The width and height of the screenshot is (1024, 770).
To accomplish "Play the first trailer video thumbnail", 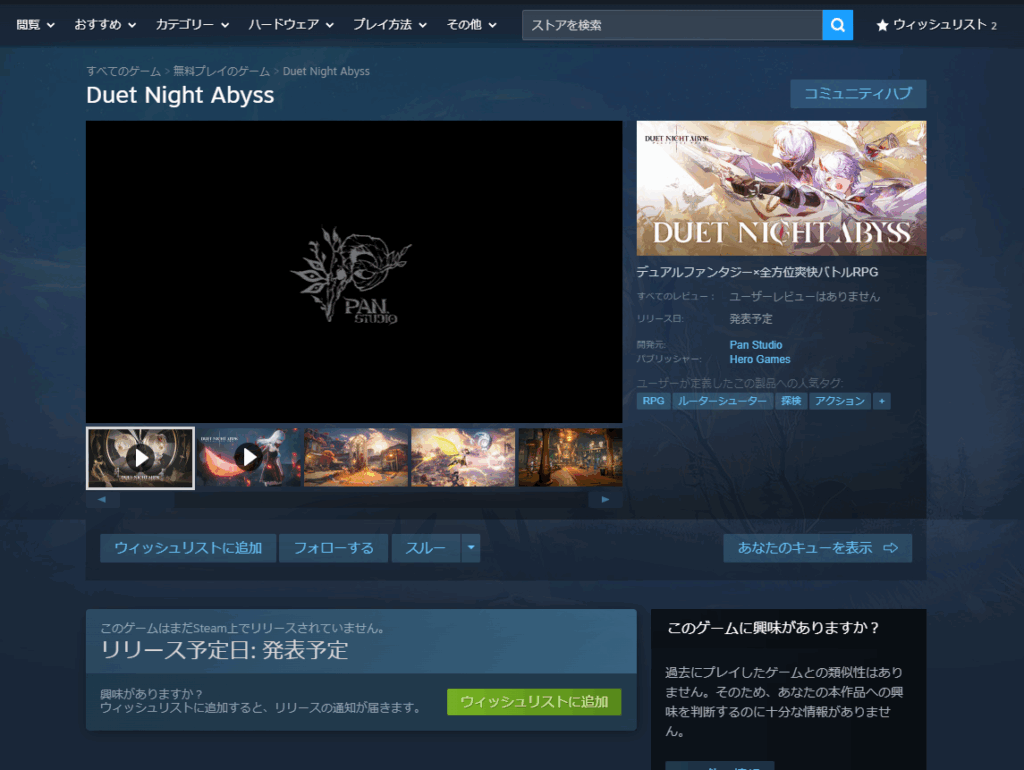I will coord(140,458).
